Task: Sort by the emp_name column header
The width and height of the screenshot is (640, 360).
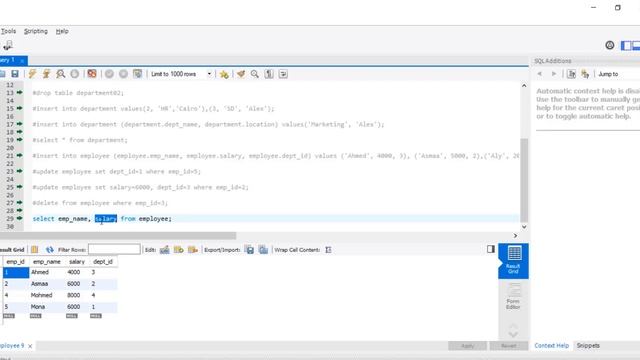Action: [47, 262]
